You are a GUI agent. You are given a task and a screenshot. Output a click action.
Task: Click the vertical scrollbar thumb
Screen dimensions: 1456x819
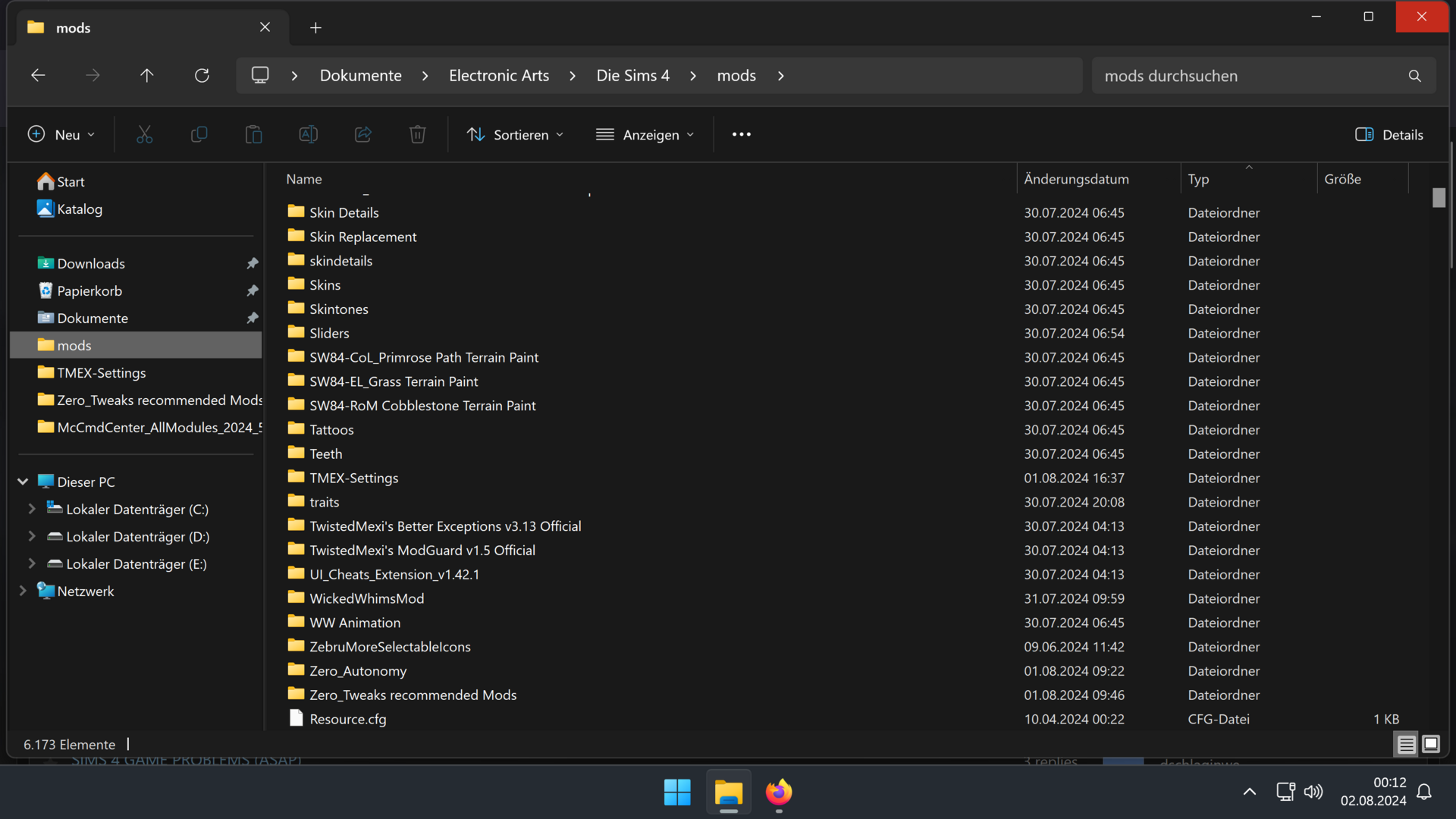click(1439, 197)
